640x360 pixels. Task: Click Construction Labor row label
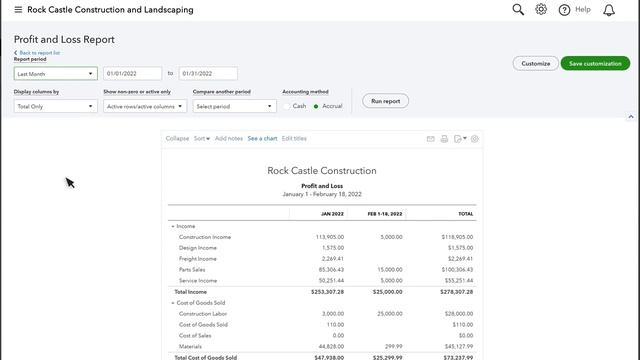[203, 313]
